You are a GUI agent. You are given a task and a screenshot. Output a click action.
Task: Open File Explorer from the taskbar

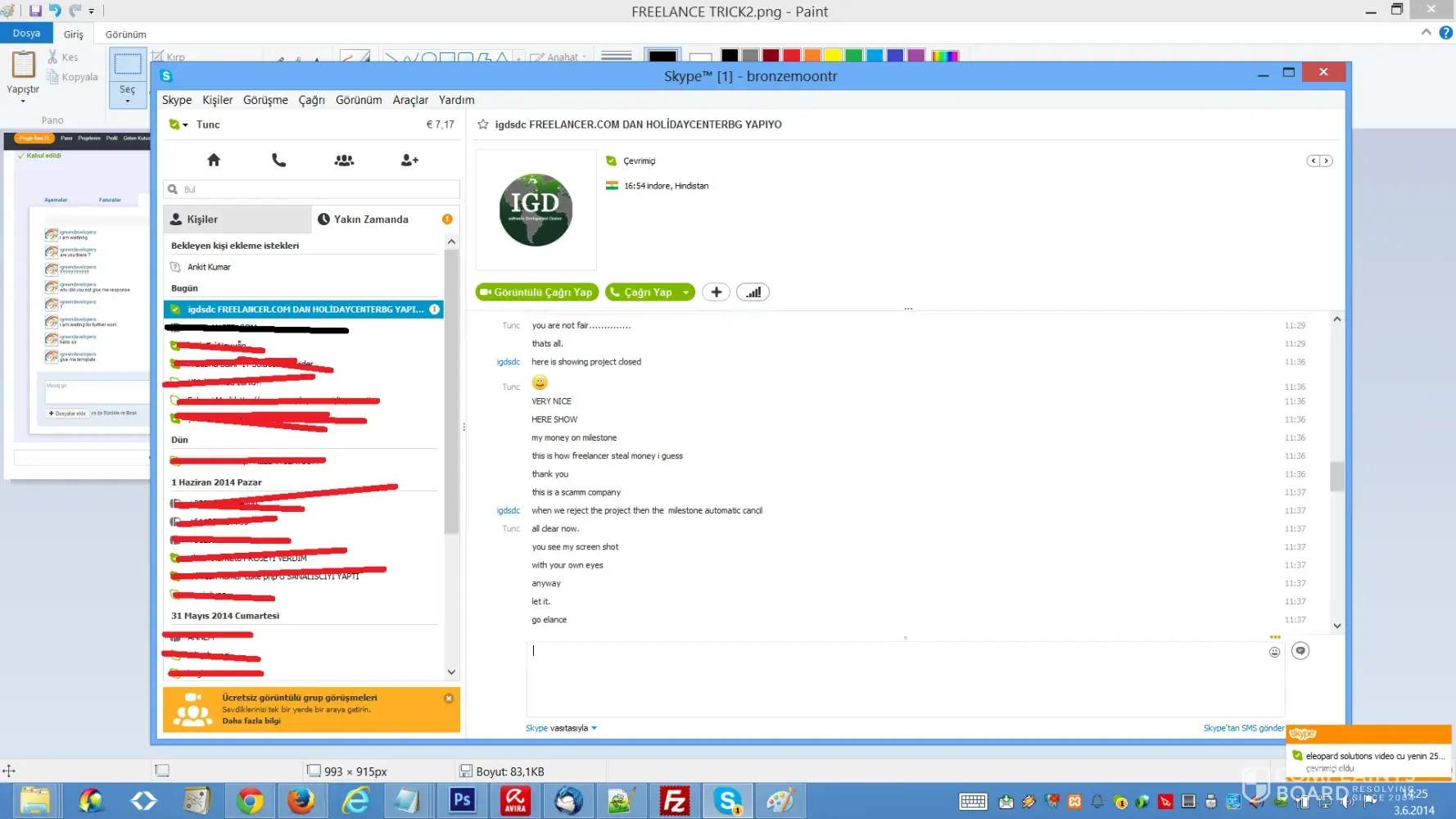tap(35, 801)
